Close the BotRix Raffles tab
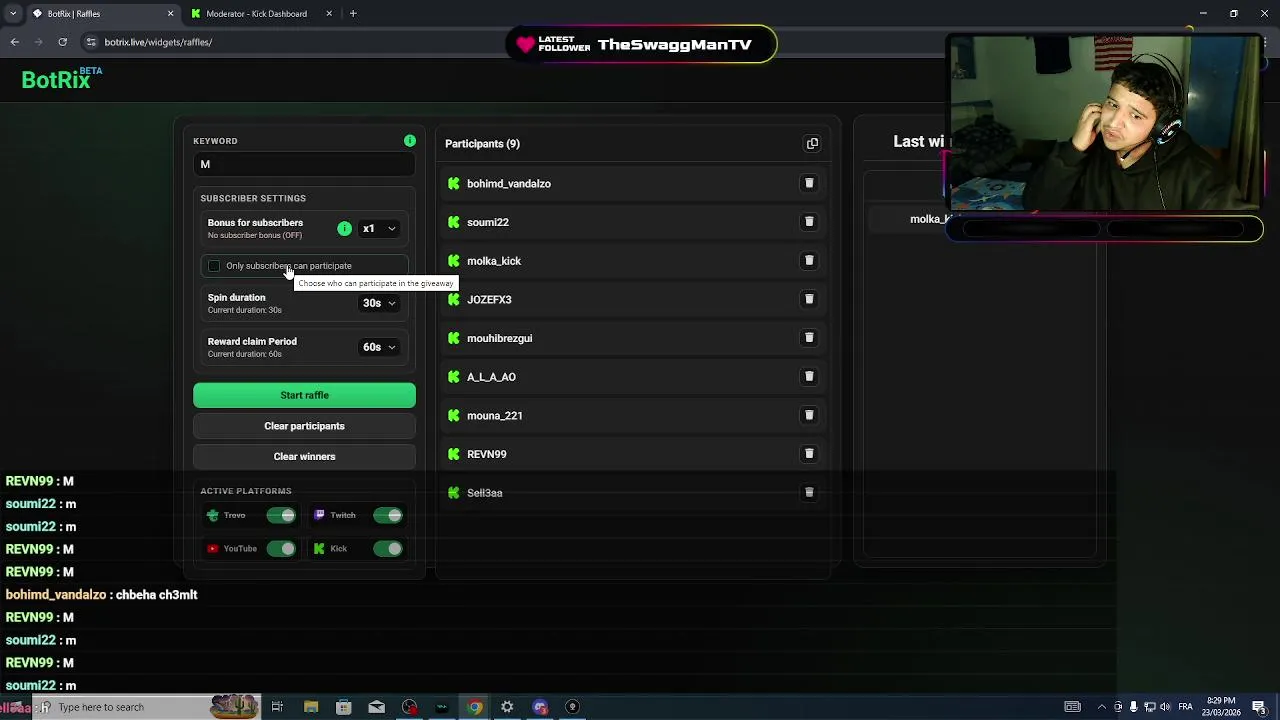Viewport: 1280px width, 720px height. [170, 14]
